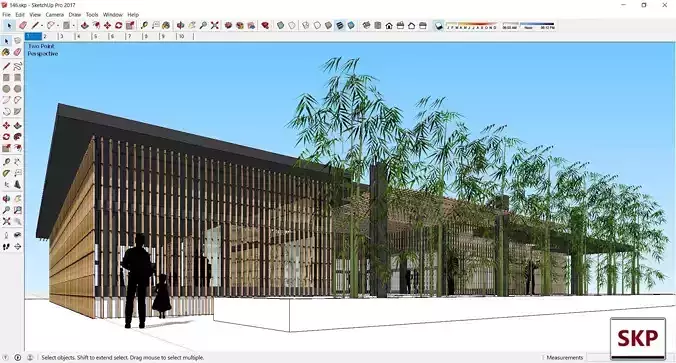Activate the Walk footprints tool
The height and width of the screenshot is (363, 676).
click(x=6, y=246)
